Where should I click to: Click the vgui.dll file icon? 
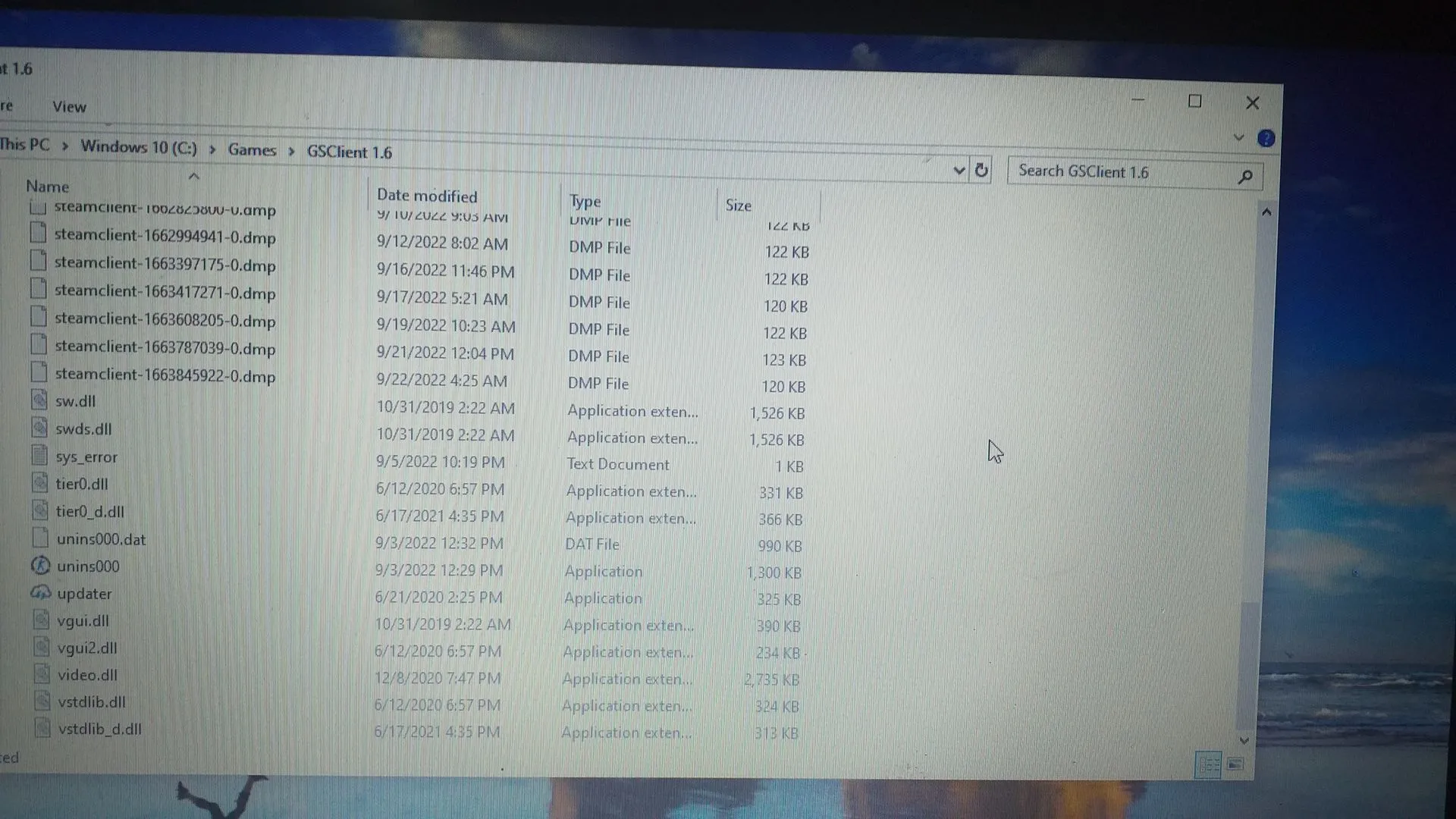[42, 620]
